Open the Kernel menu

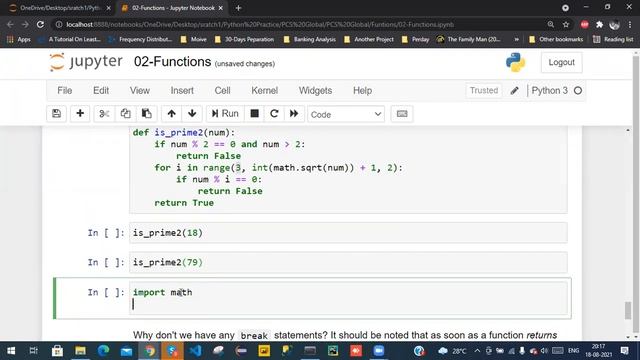(264, 91)
